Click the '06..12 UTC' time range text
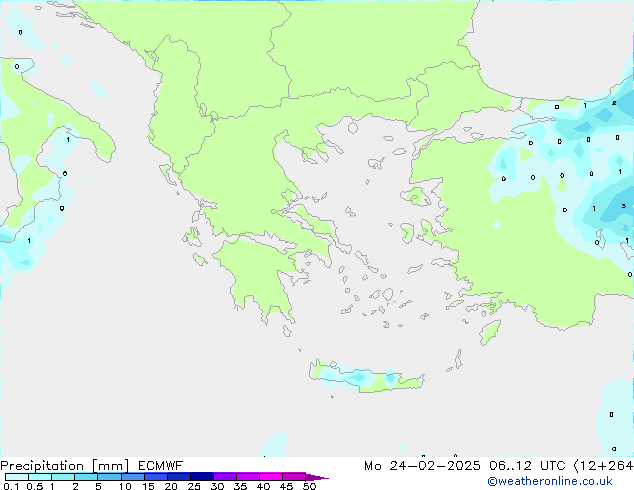634x490 pixels. tap(527, 466)
